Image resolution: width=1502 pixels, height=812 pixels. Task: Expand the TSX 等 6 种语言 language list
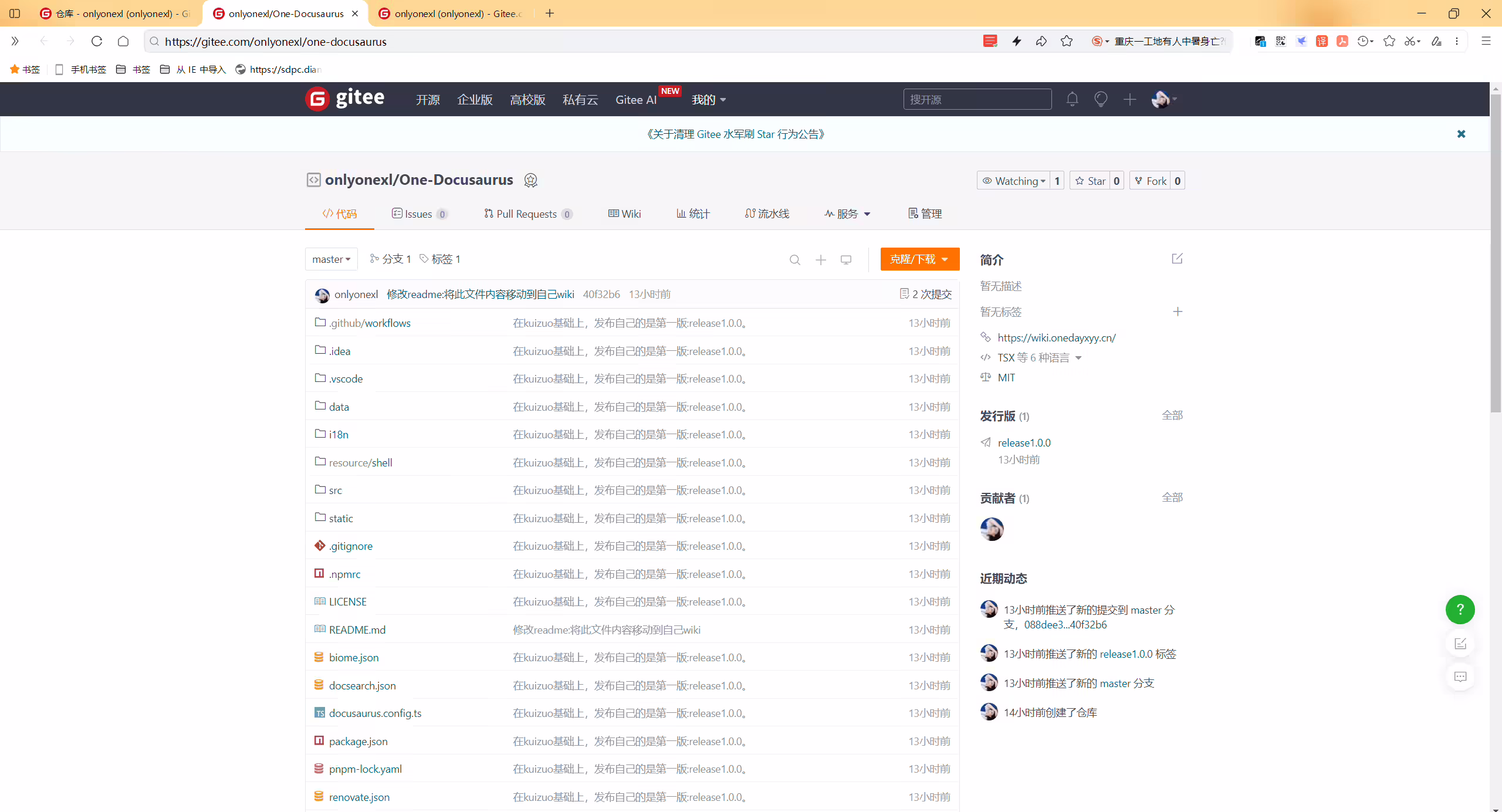(x=1039, y=357)
